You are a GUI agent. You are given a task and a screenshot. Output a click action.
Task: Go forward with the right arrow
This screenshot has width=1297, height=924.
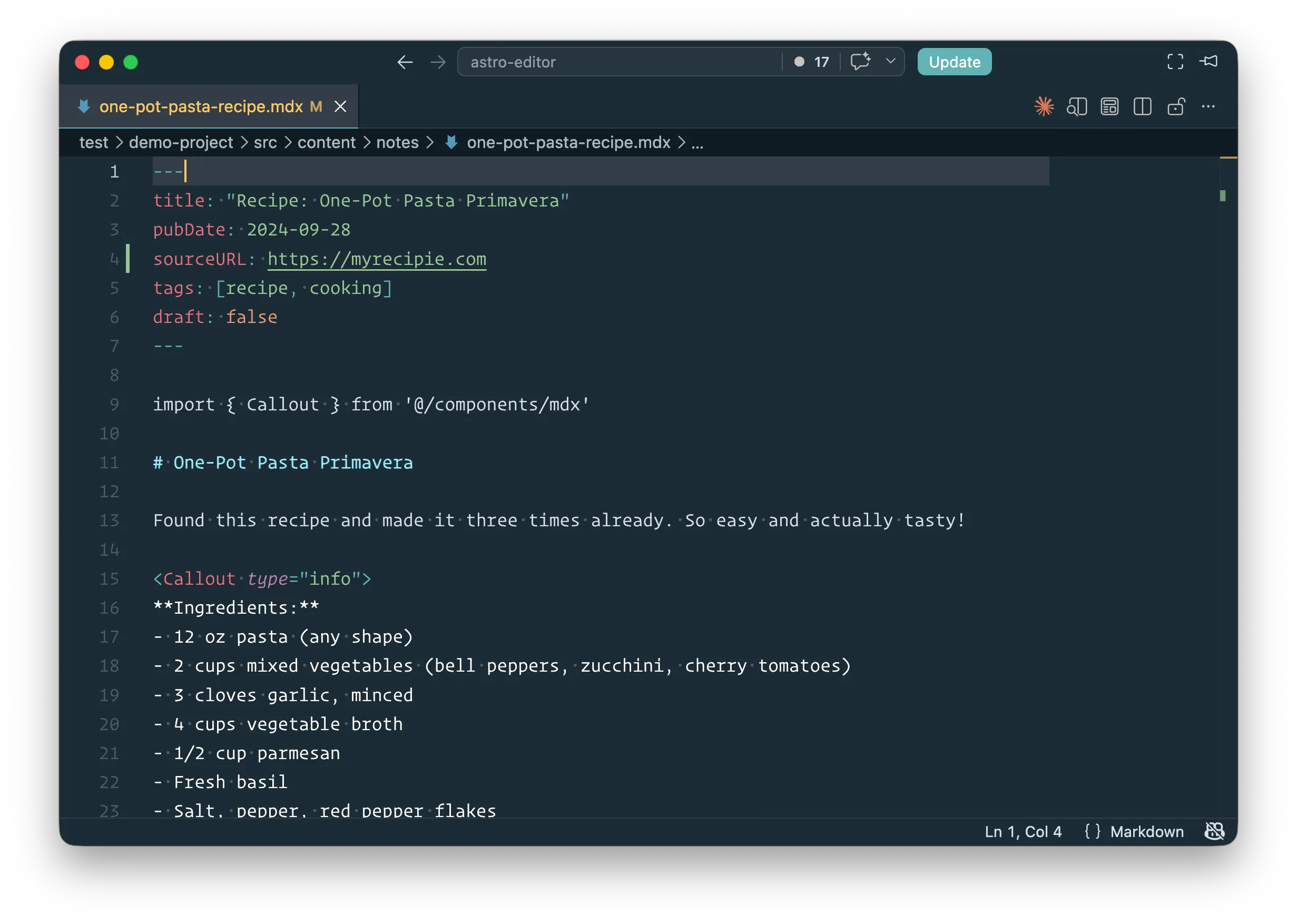[437, 62]
